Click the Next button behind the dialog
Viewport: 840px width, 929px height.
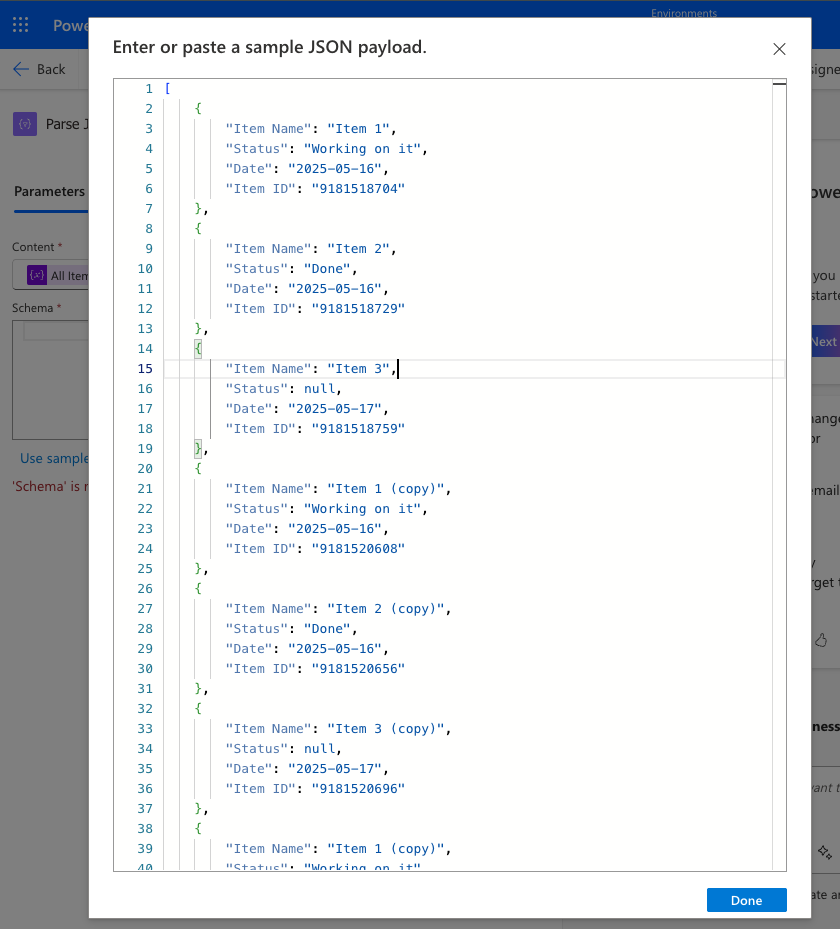pyautogui.click(x=825, y=341)
